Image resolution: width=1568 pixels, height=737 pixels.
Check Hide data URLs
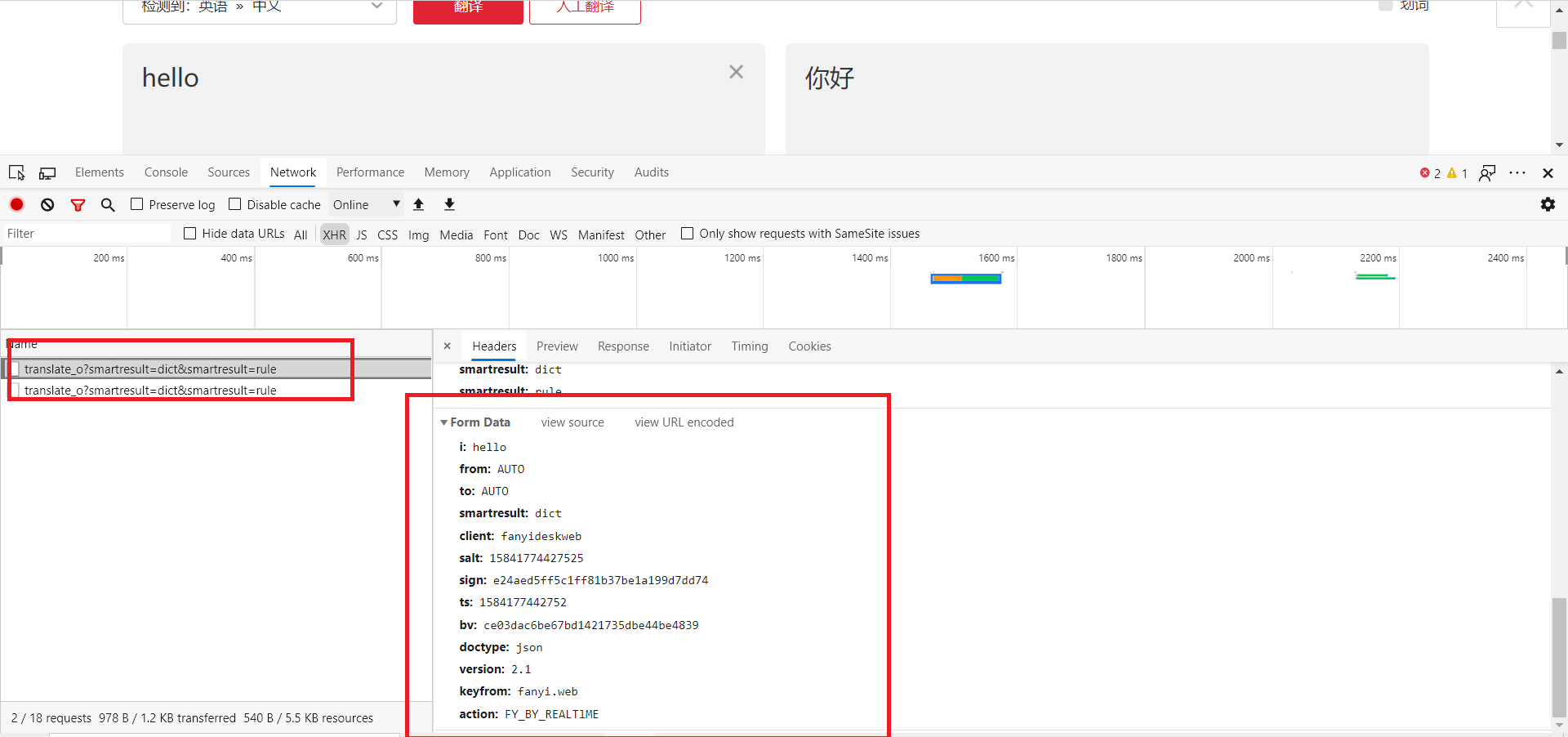(190, 234)
